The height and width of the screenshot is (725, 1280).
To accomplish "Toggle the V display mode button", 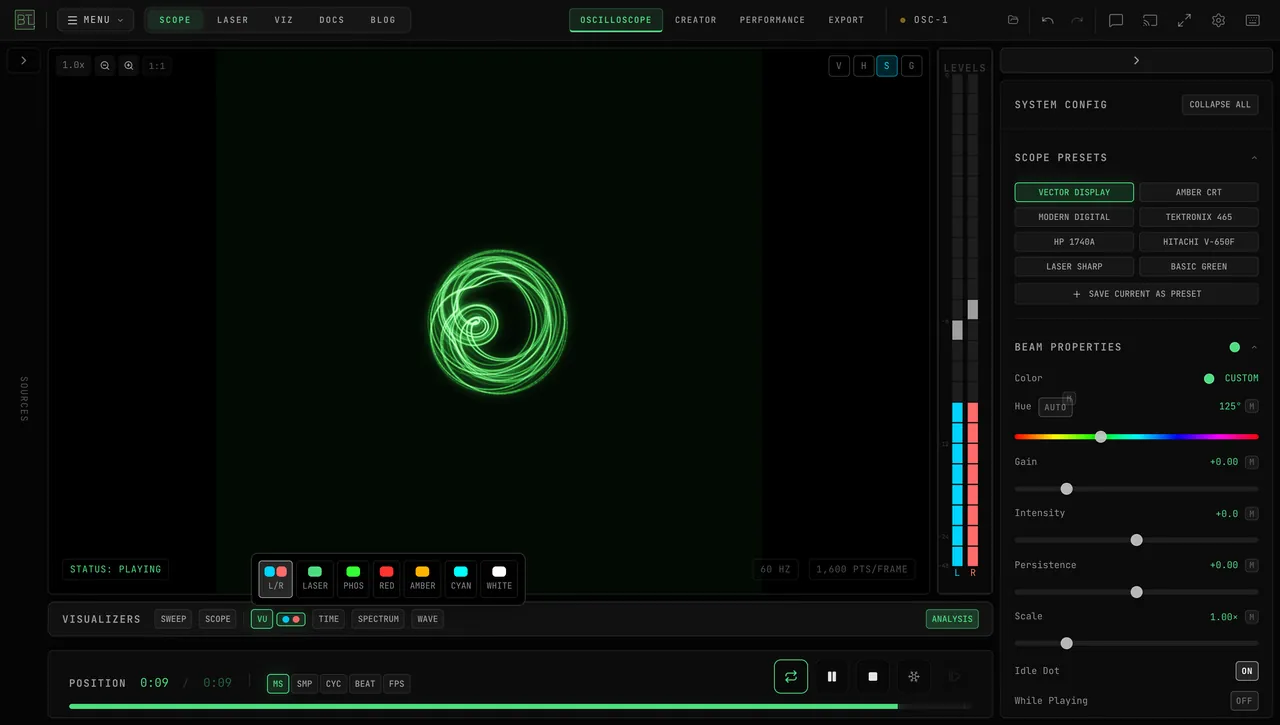I will click(839, 66).
